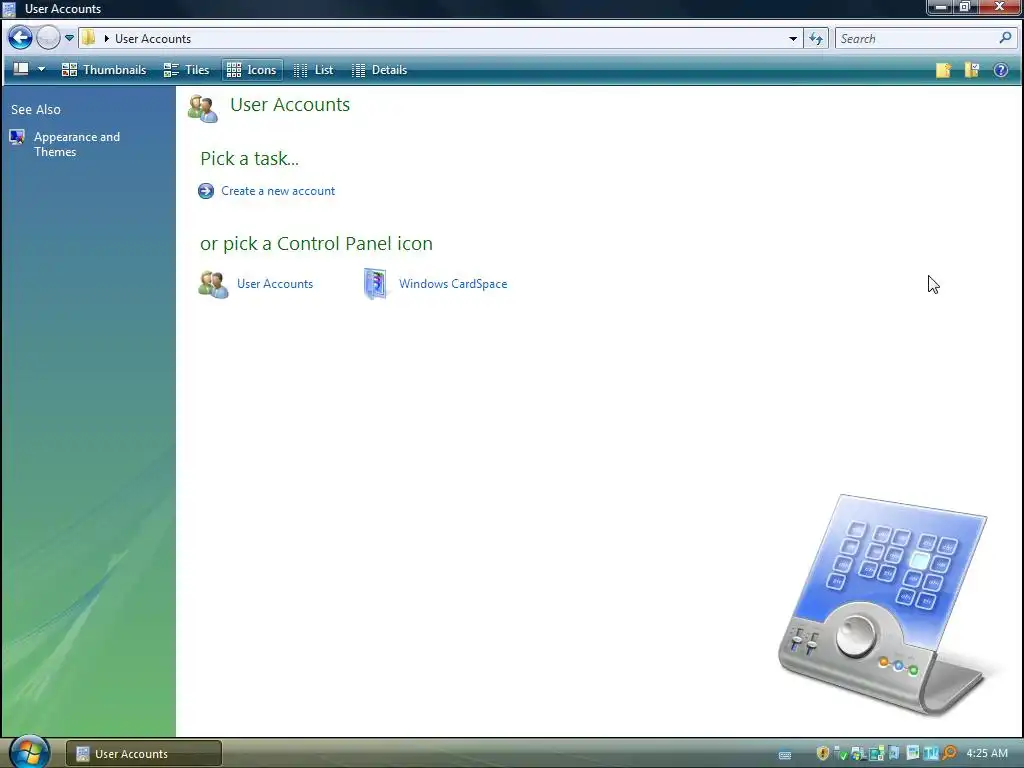Click the clock showing 4:25 AM
The height and width of the screenshot is (768, 1024).
click(x=987, y=753)
